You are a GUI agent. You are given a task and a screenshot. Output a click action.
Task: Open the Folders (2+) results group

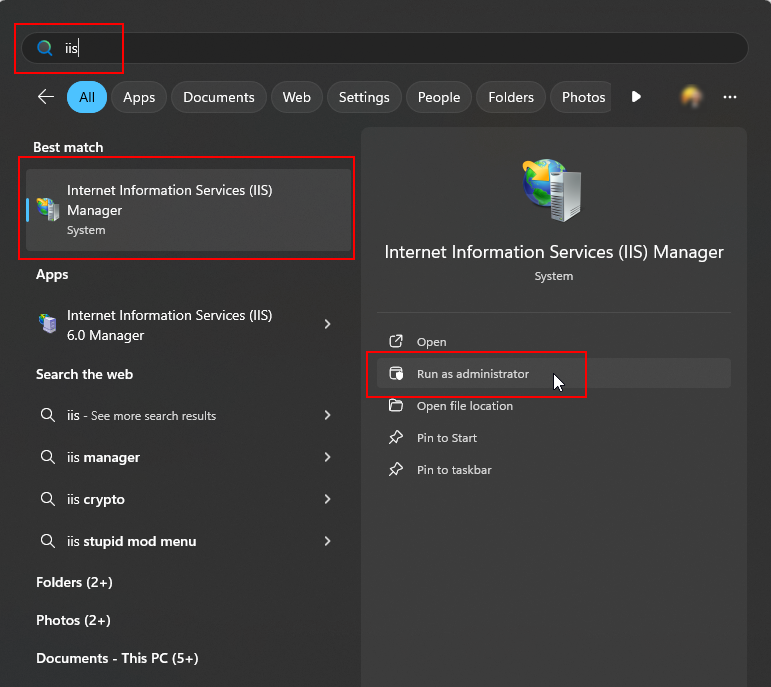[x=74, y=582]
